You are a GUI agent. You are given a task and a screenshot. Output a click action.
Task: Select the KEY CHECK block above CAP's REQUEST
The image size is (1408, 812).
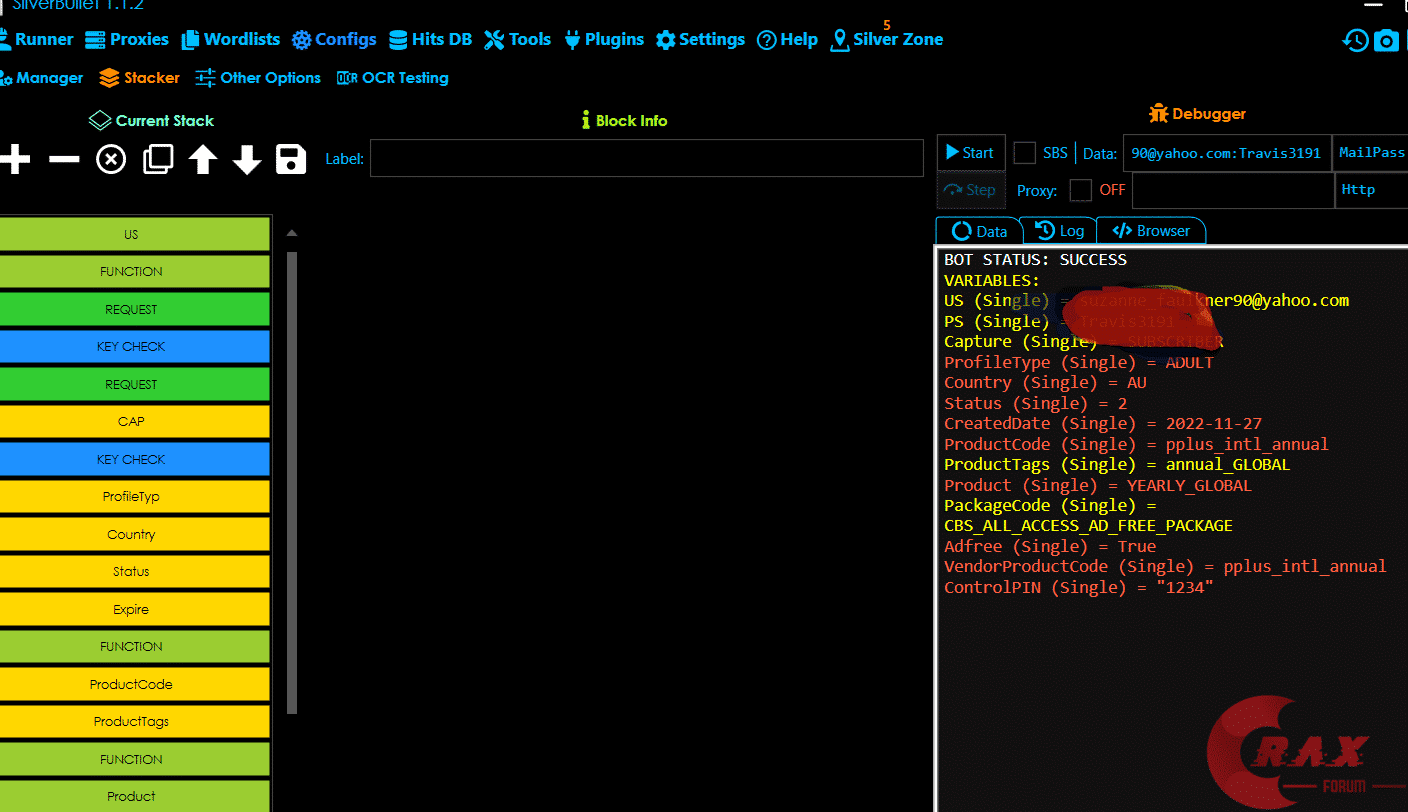point(134,347)
